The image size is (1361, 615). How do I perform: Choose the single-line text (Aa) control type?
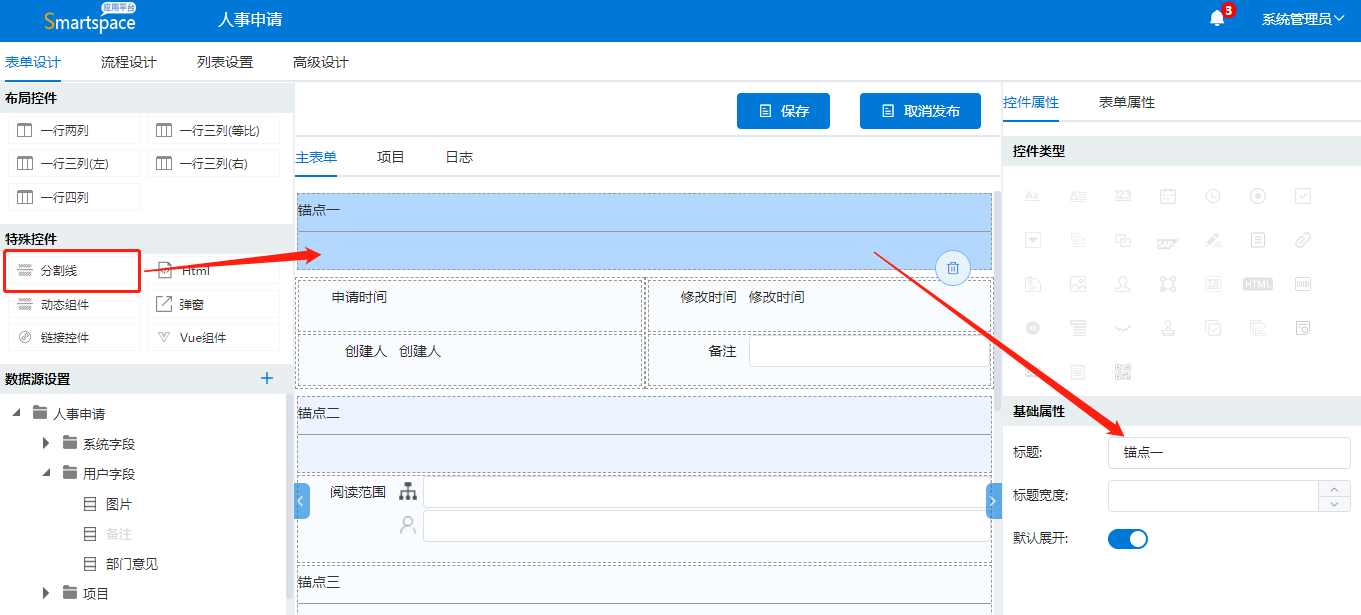coord(1032,196)
